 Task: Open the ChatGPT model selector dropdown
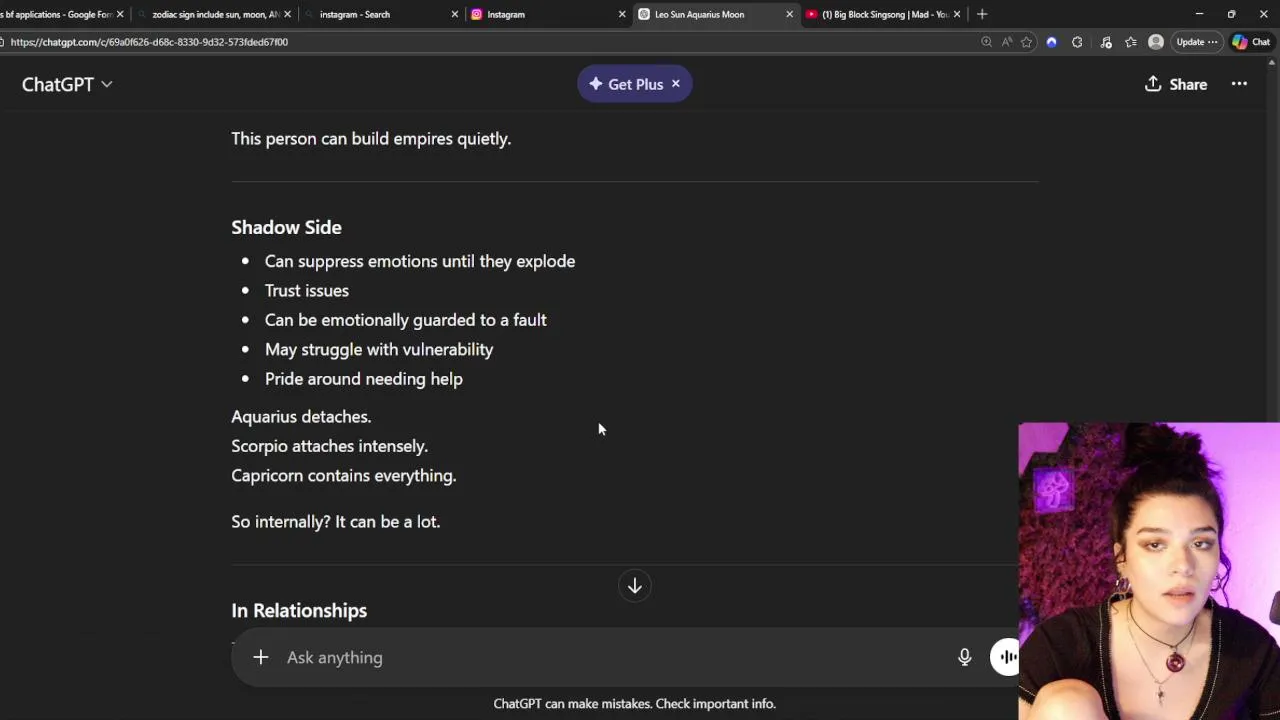[67, 84]
